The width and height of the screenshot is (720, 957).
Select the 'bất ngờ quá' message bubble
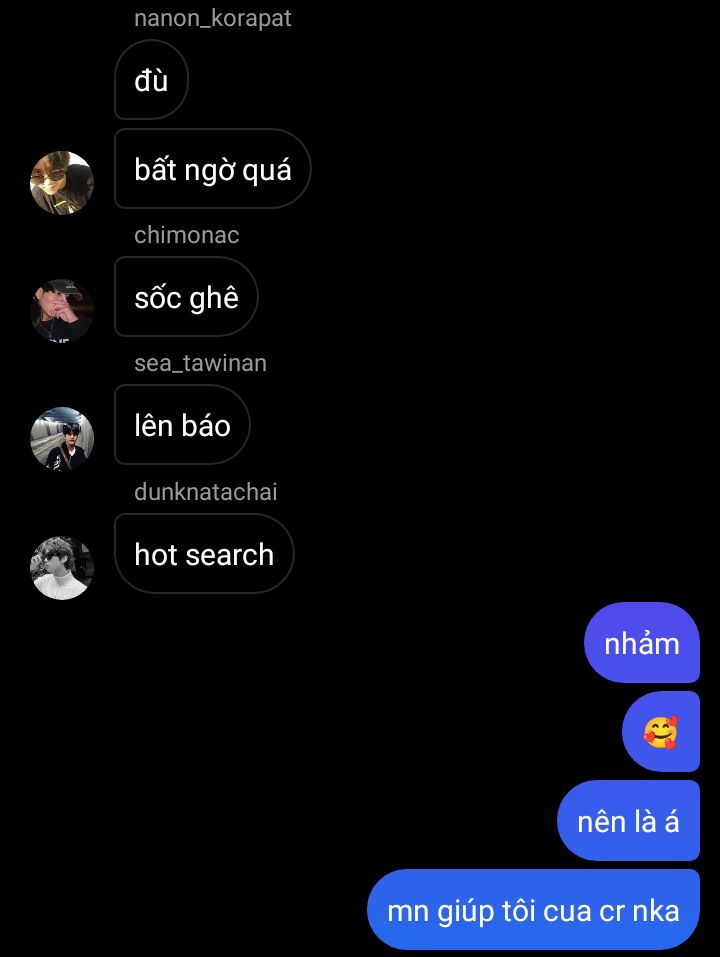(212, 168)
